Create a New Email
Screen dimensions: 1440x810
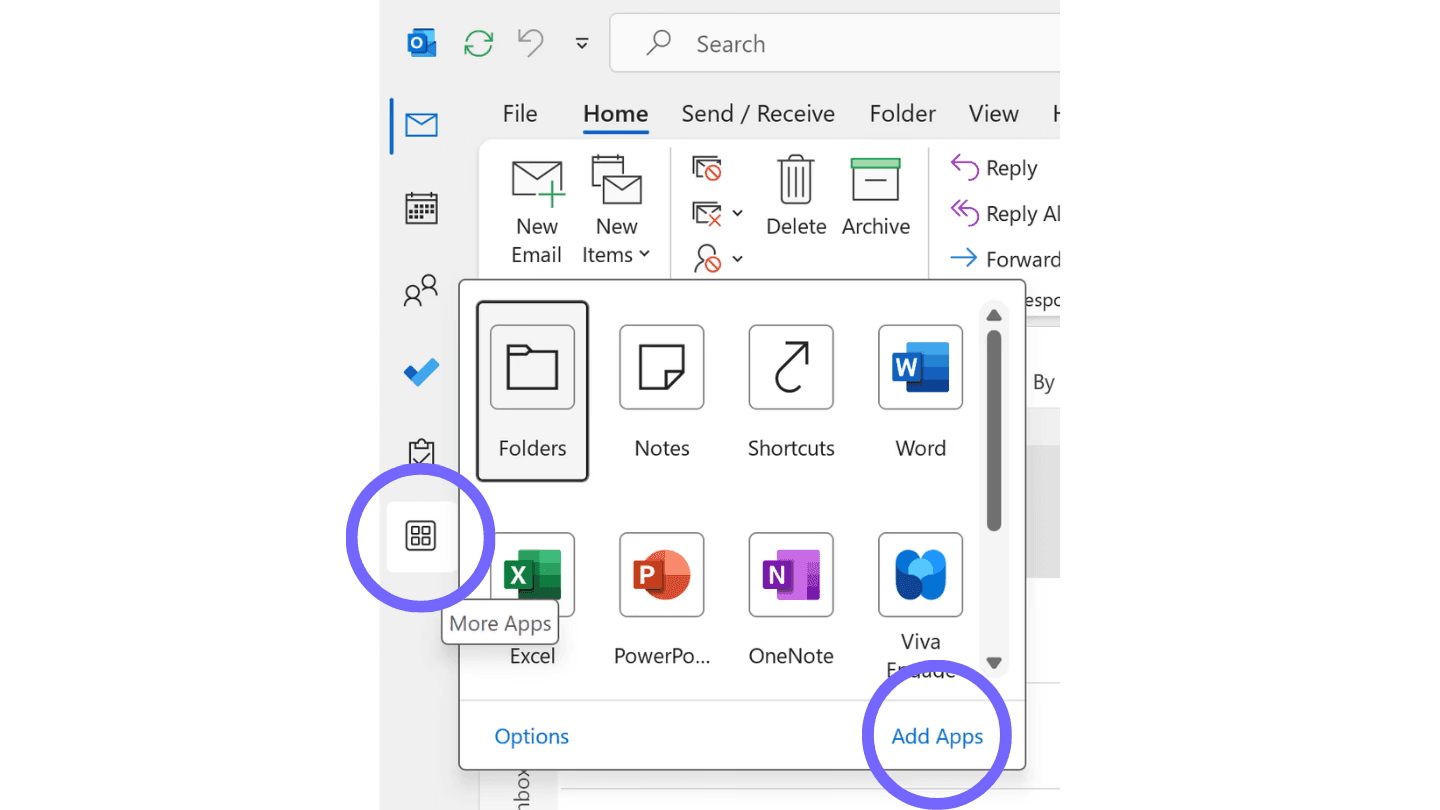pyautogui.click(x=537, y=212)
